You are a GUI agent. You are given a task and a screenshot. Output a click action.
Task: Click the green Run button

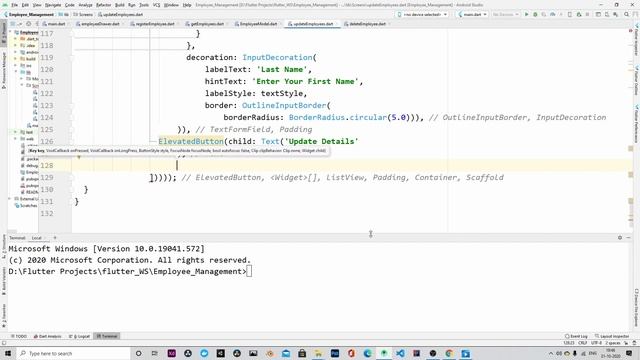[x=527, y=14]
